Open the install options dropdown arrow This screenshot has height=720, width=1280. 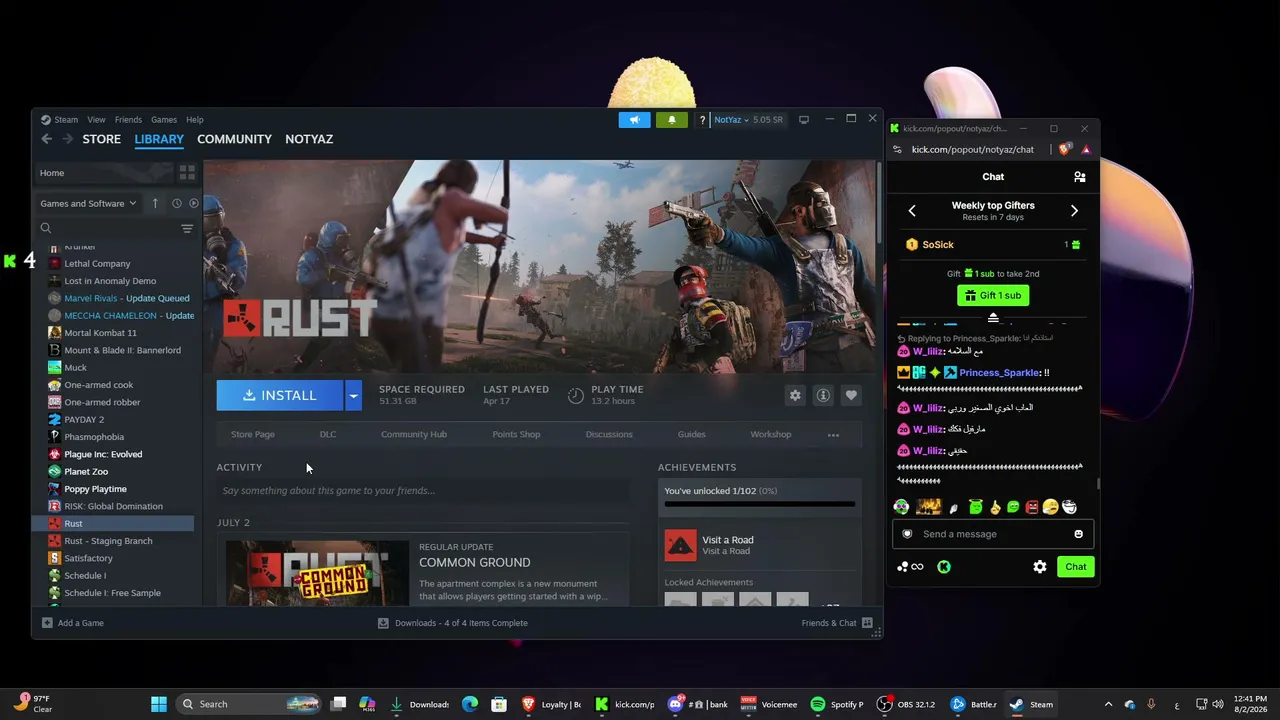point(353,395)
